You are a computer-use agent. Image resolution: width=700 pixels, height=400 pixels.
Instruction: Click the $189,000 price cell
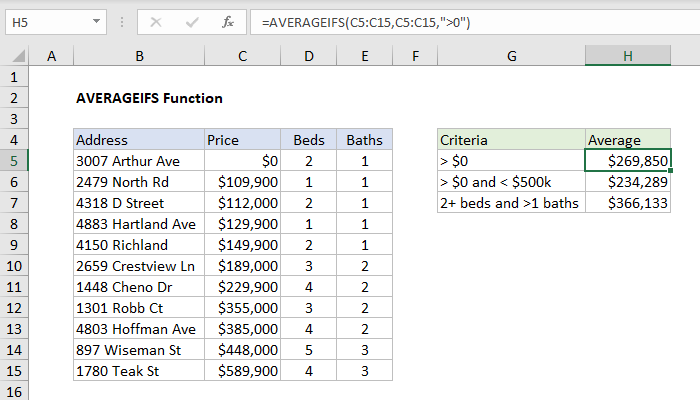pos(242,266)
